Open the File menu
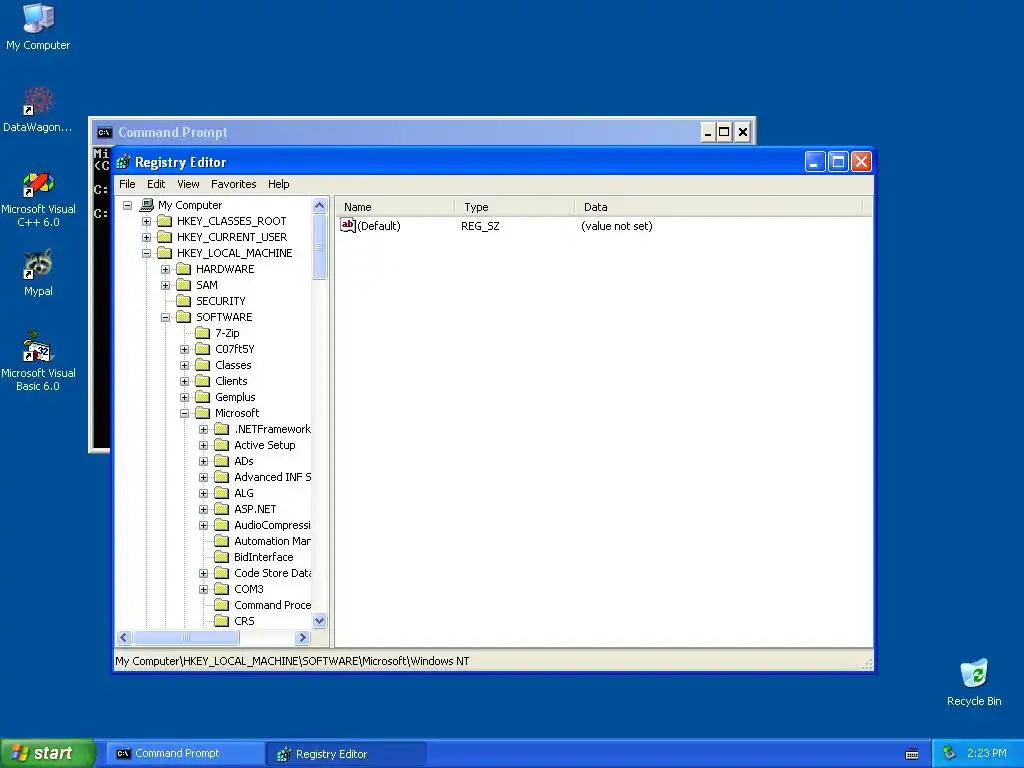 127,184
